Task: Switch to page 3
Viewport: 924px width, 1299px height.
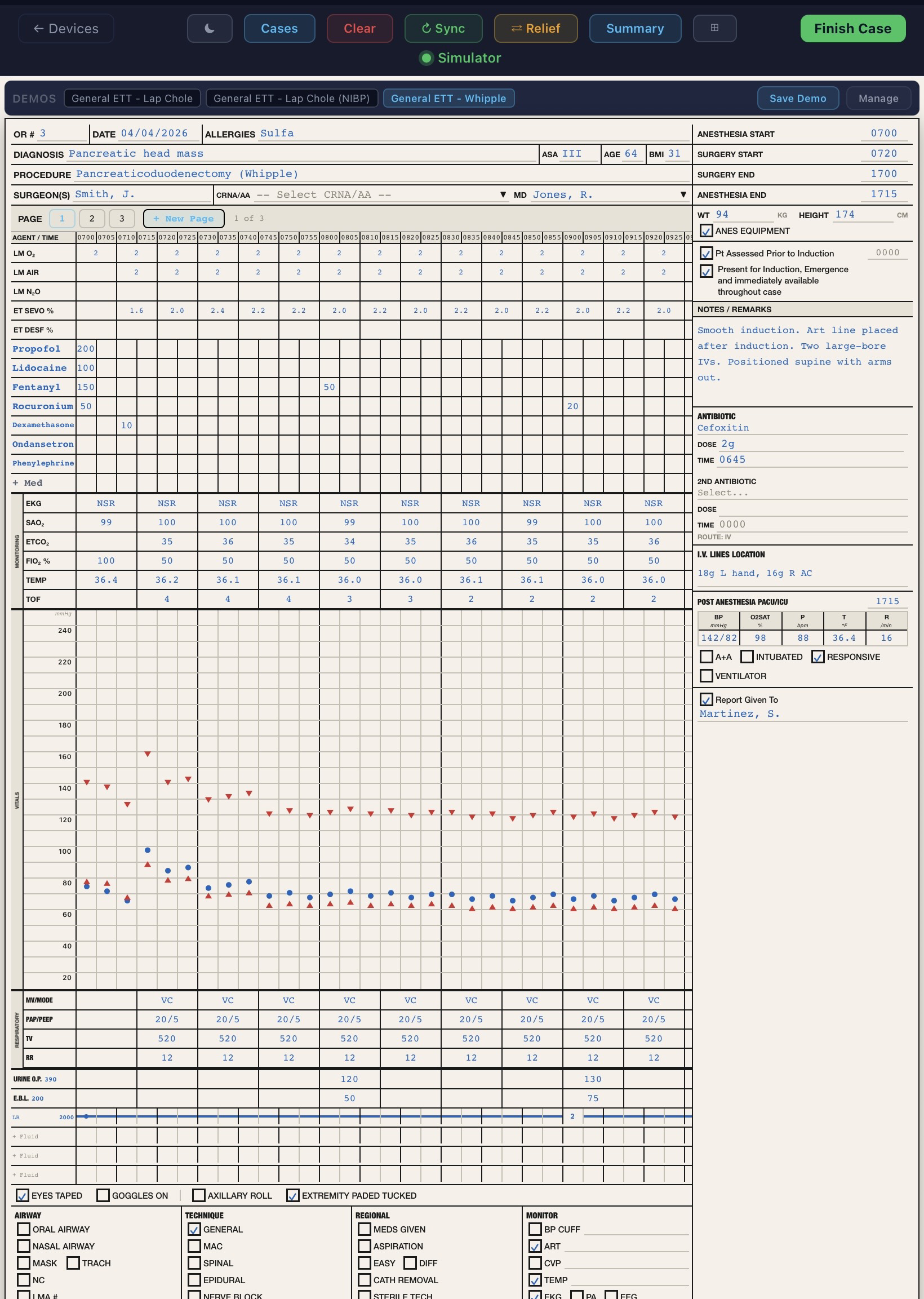Action: (x=121, y=219)
